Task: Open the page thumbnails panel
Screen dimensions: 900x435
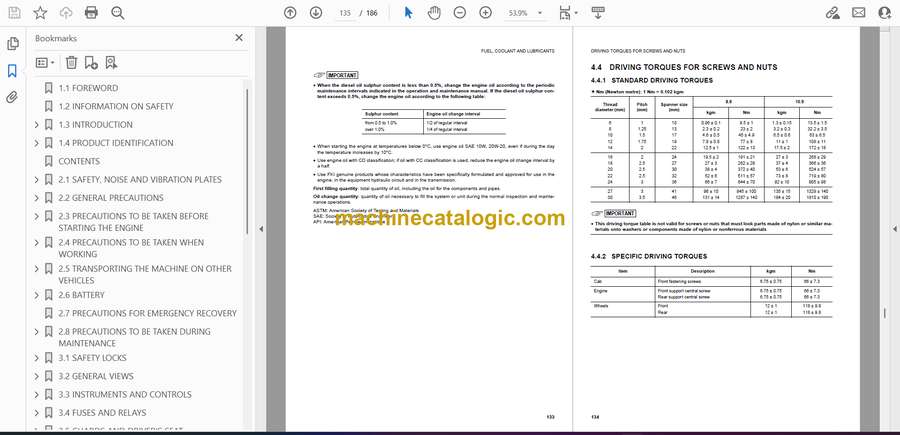Action: click(12, 44)
